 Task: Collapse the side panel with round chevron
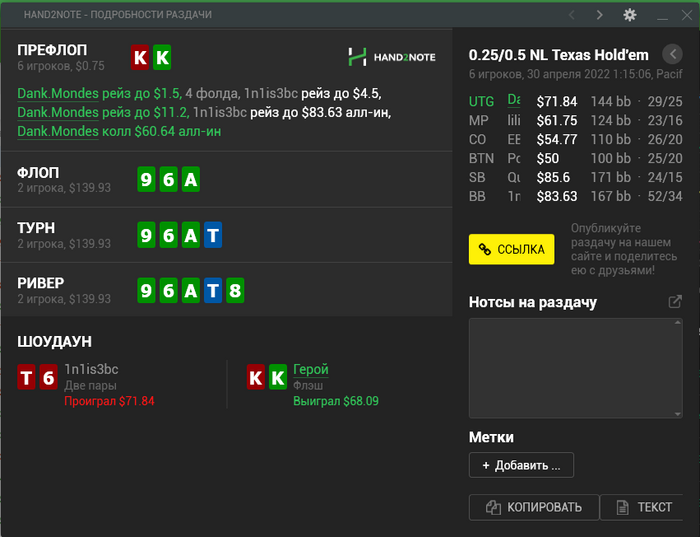tap(673, 54)
